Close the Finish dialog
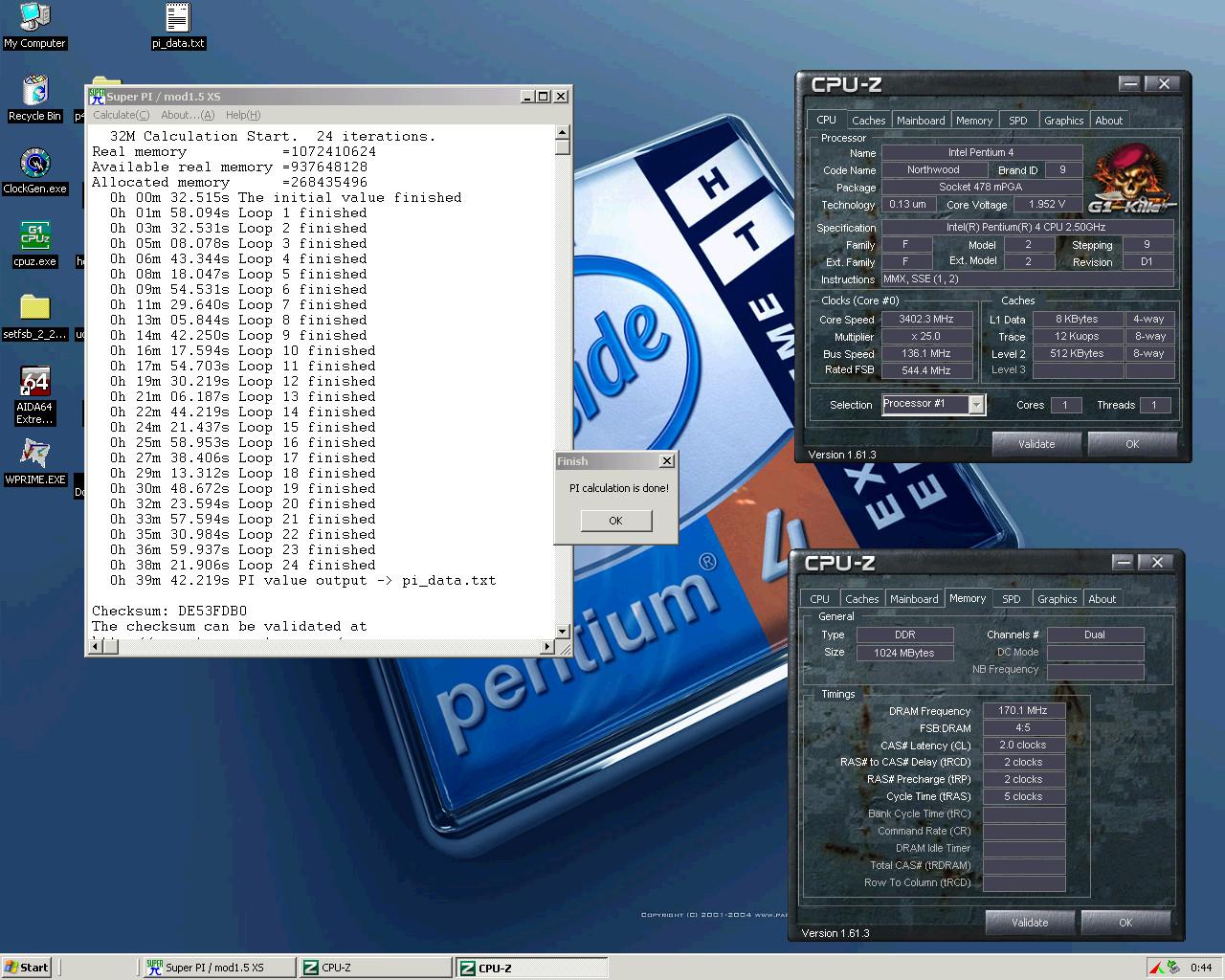 pyautogui.click(x=666, y=461)
